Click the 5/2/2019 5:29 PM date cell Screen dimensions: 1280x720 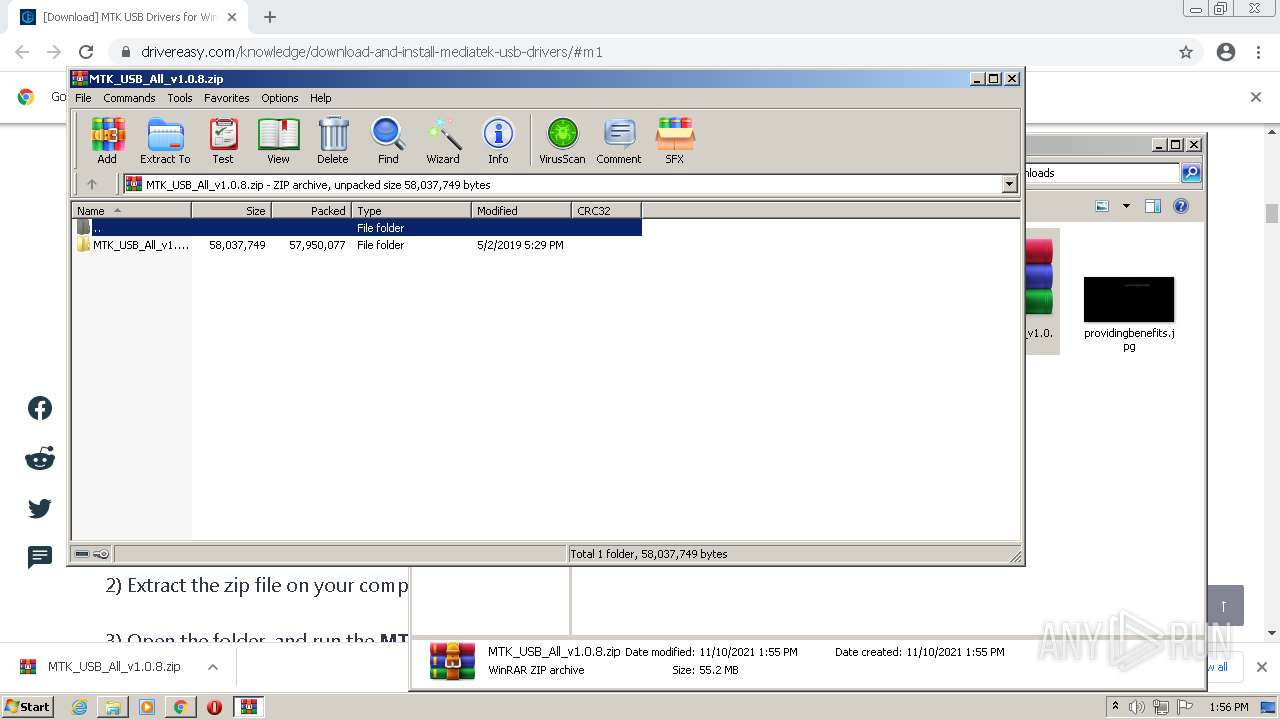(520, 245)
